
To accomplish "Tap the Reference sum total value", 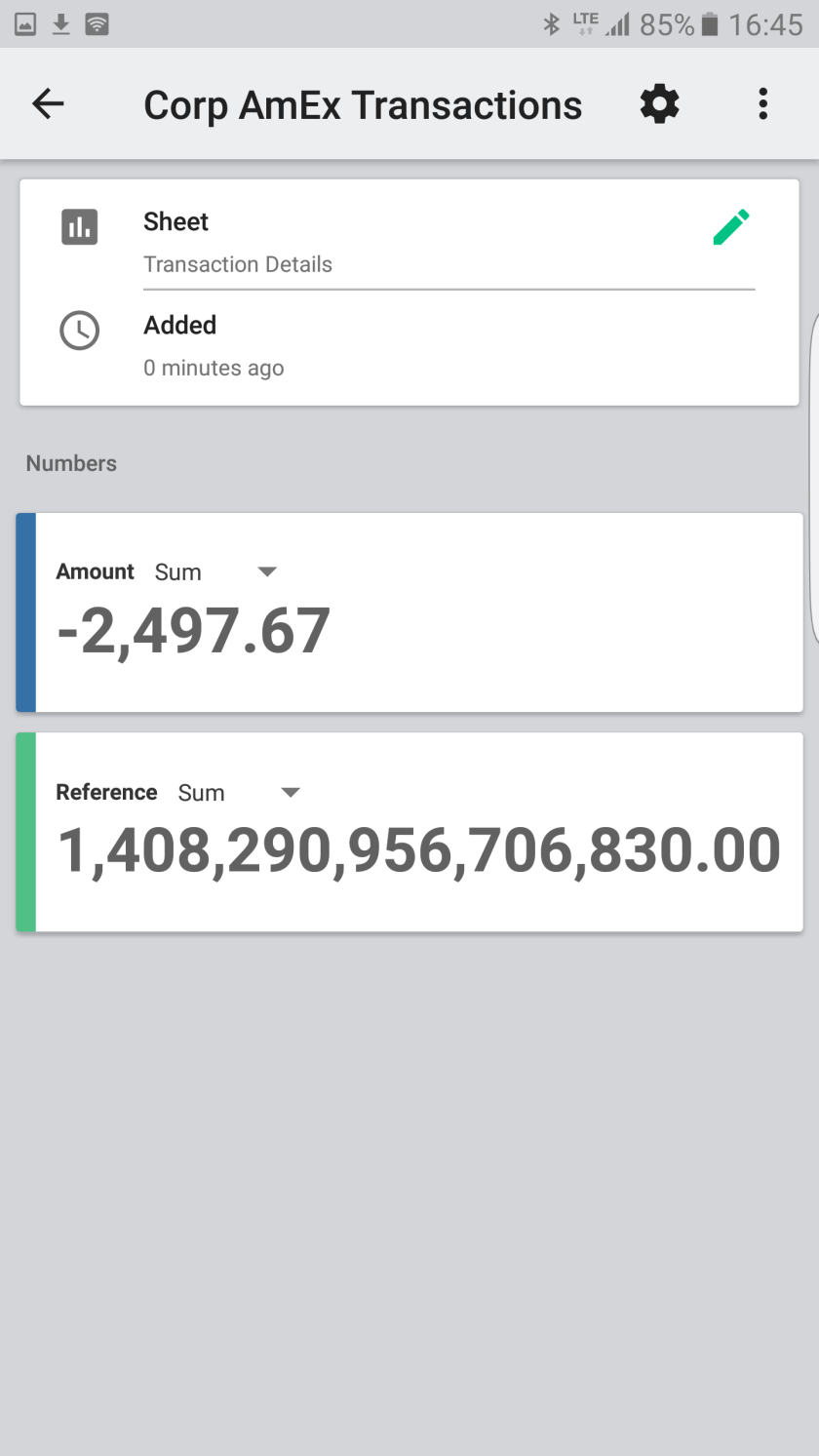I will point(419,850).
